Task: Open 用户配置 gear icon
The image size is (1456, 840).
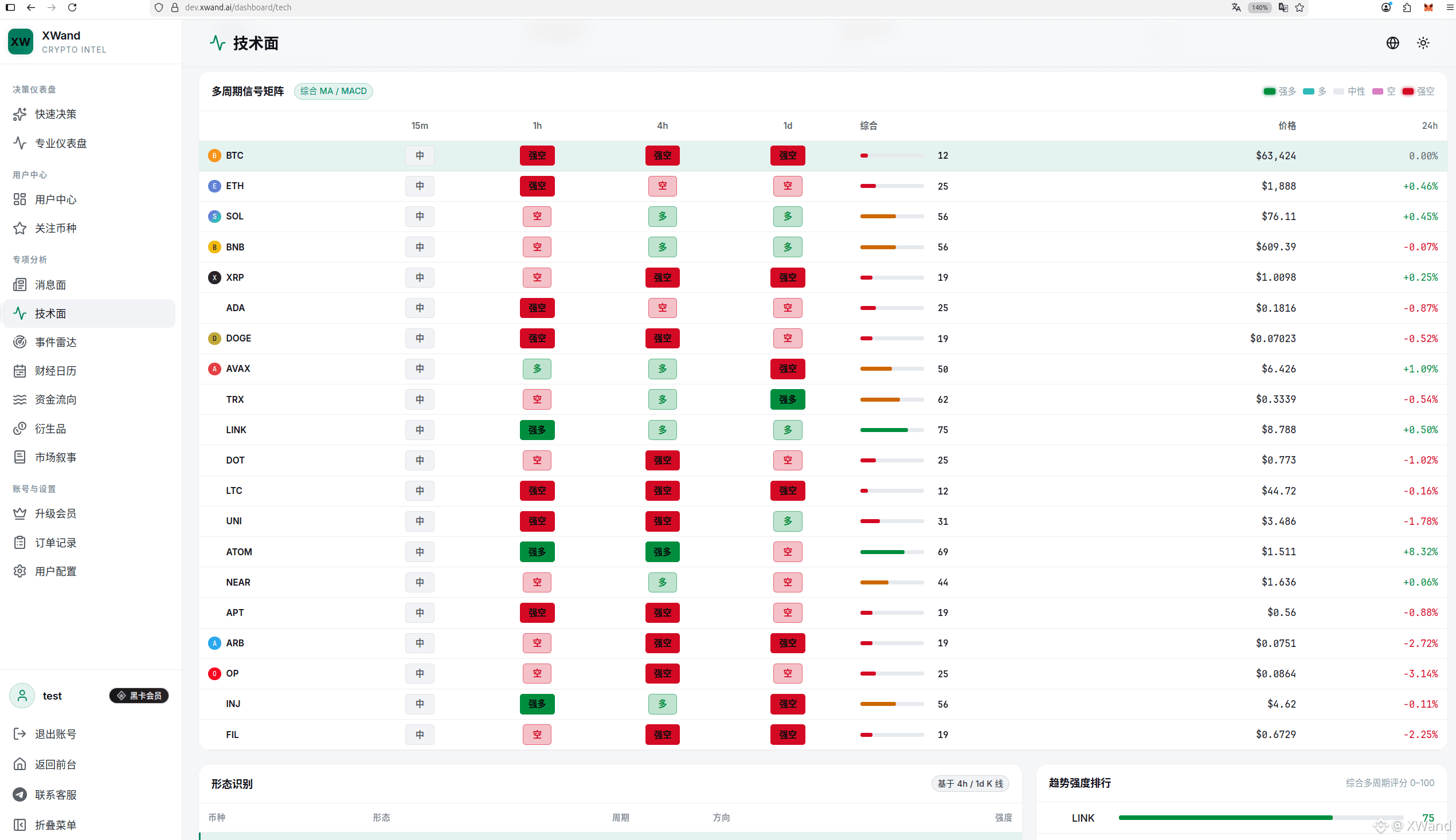Action: click(x=19, y=571)
